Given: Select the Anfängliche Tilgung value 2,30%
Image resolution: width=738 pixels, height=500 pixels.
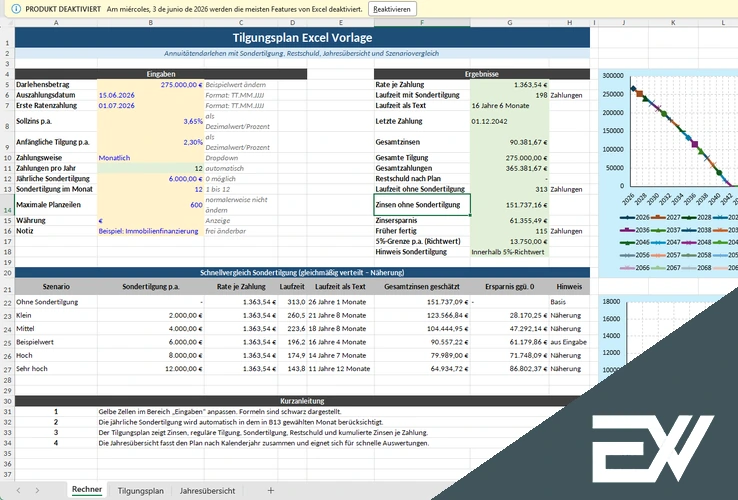Looking at the screenshot, I should click(151, 142).
